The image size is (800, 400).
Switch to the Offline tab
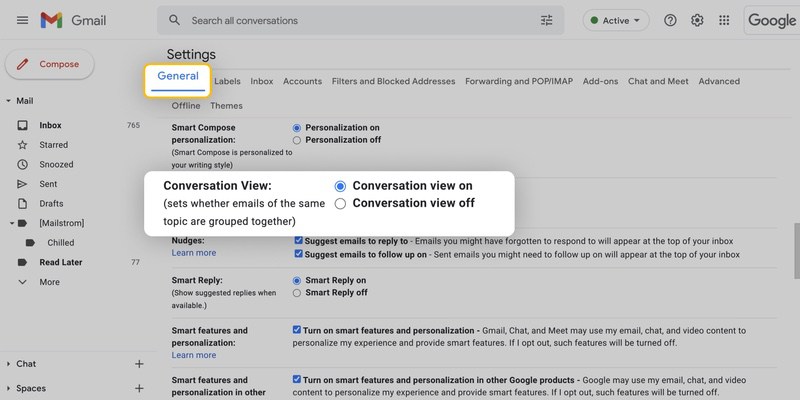186,106
